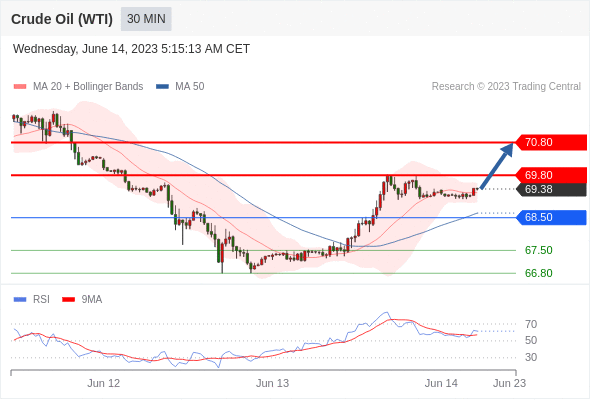This screenshot has width=590, height=400.
Task: Click the 9MA legend swatch
Action: pyautogui.click(x=68, y=300)
